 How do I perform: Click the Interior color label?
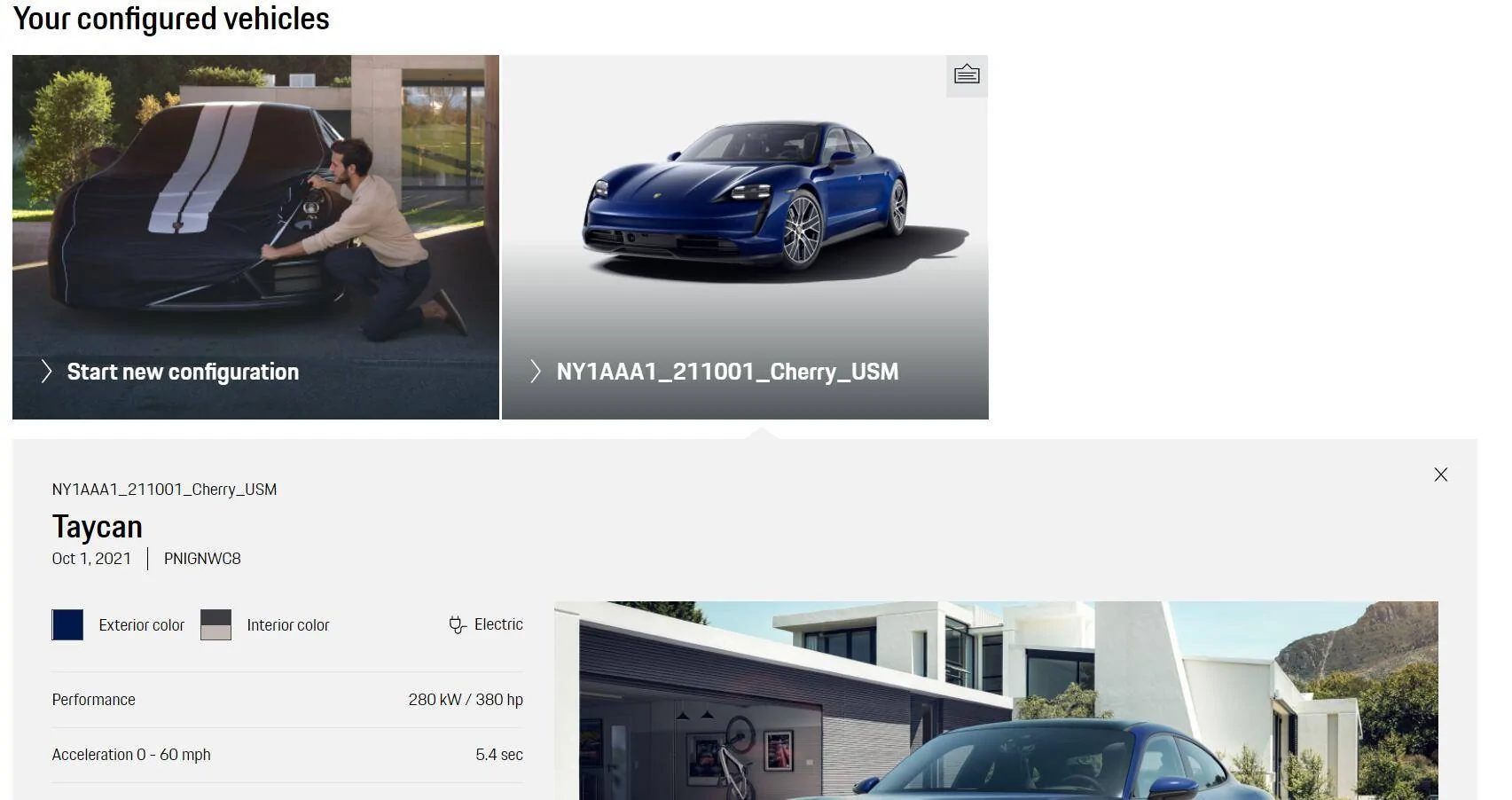click(288, 625)
